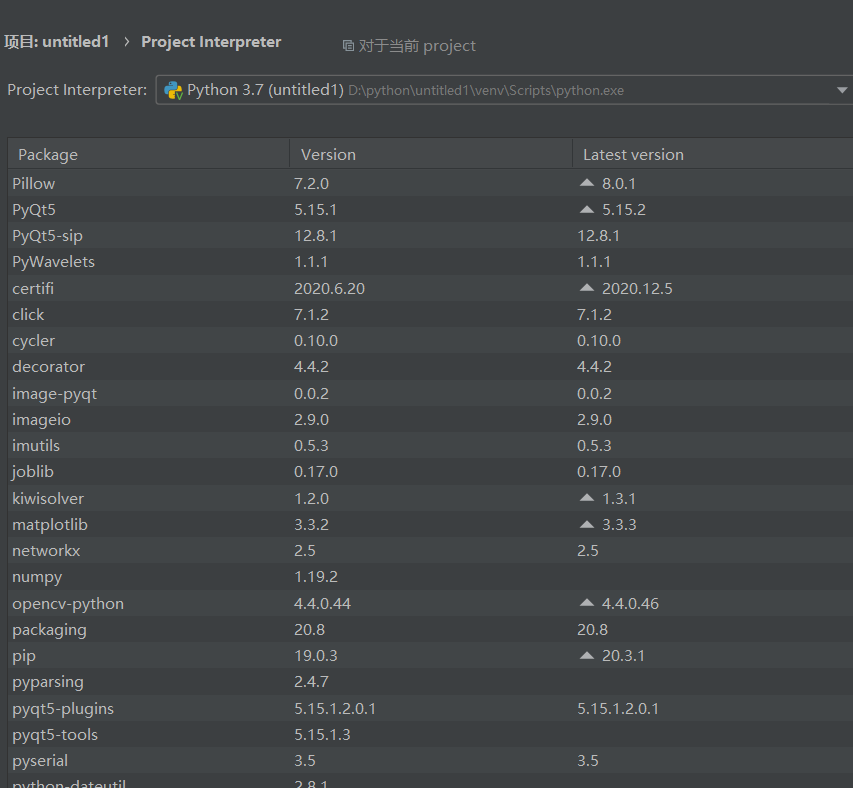The height and width of the screenshot is (788, 853).
Task: Select the opencv-python package row
Action: click(x=431, y=603)
